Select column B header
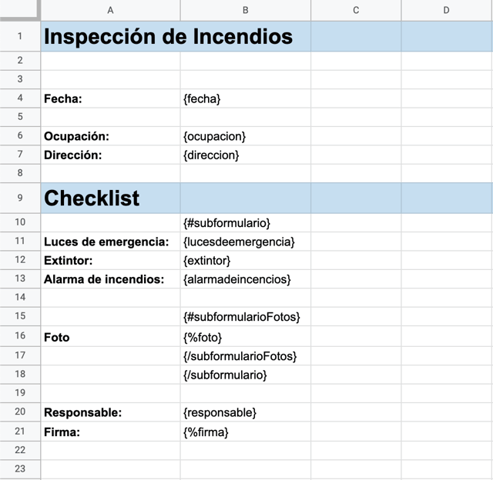493x480 pixels. 245,10
